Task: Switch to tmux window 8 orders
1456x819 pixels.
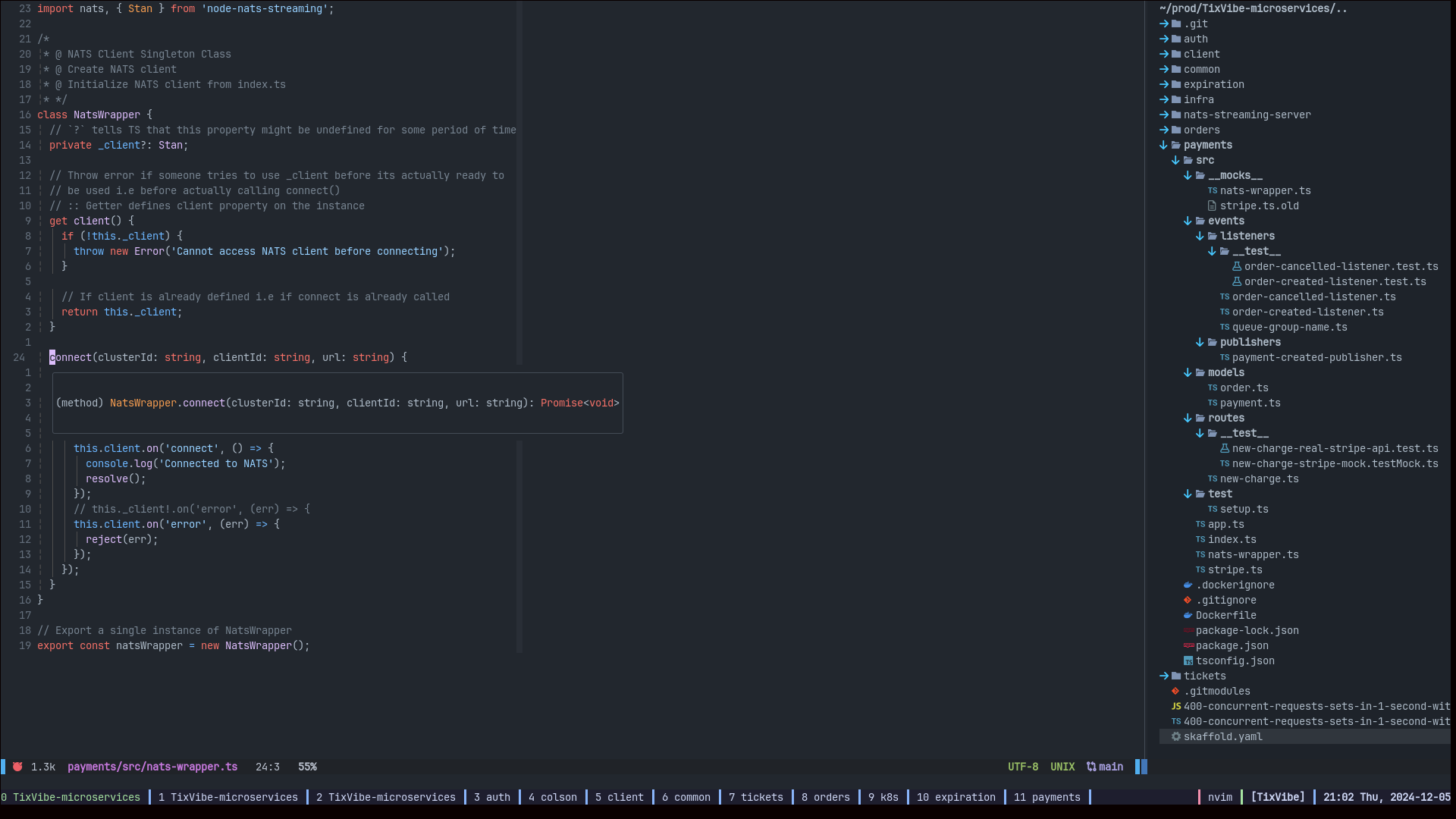Action: tap(825, 797)
